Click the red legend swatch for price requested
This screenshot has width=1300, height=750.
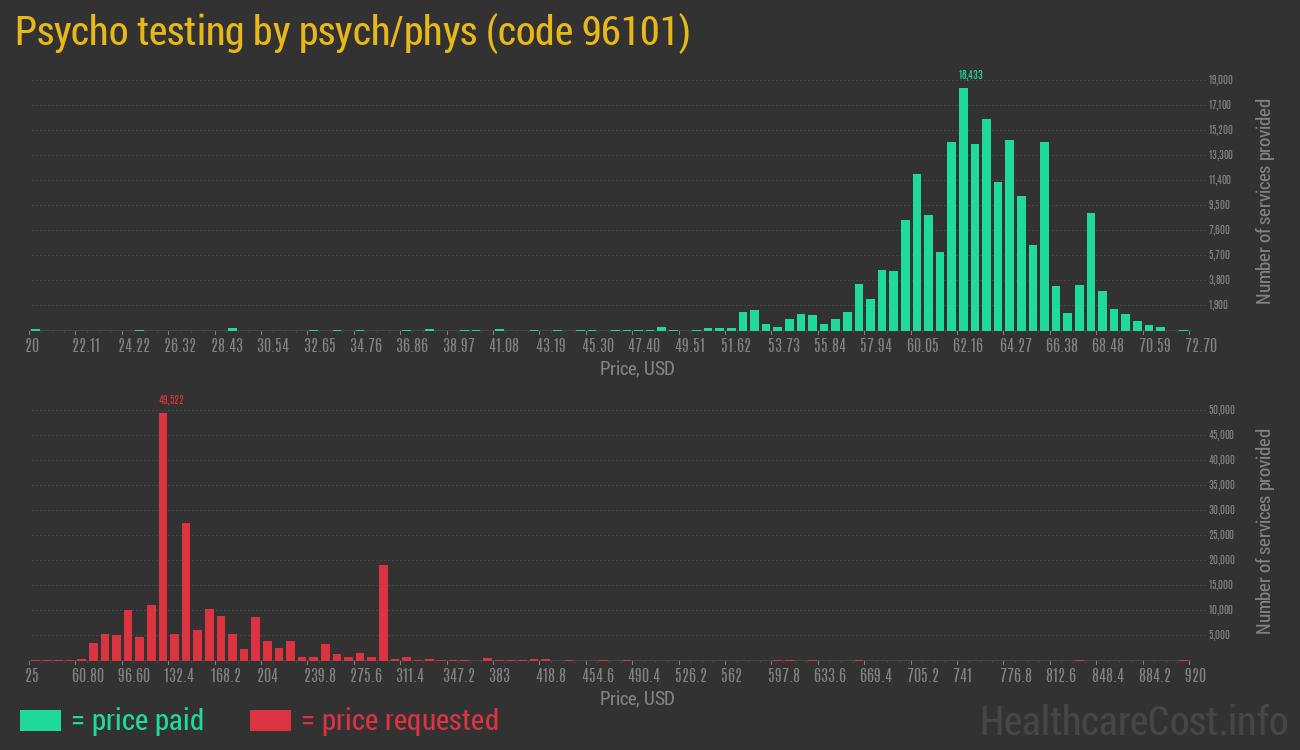[x=270, y=720]
